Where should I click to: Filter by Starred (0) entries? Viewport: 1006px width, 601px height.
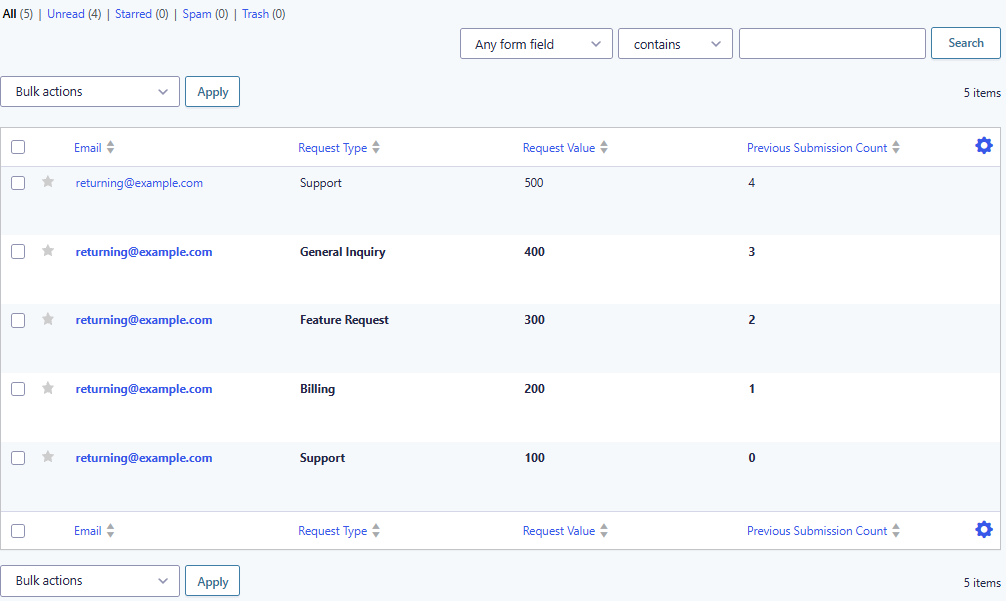pyautogui.click(x=141, y=14)
